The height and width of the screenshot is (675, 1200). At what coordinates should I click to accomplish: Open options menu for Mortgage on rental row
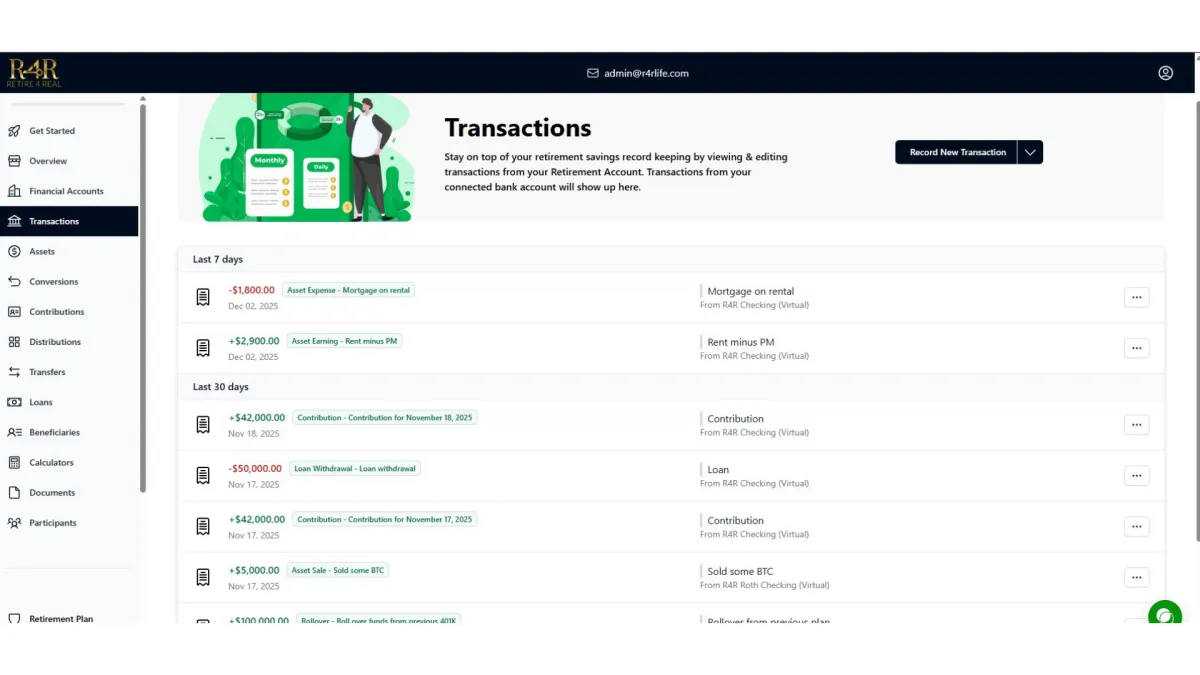(1136, 297)
